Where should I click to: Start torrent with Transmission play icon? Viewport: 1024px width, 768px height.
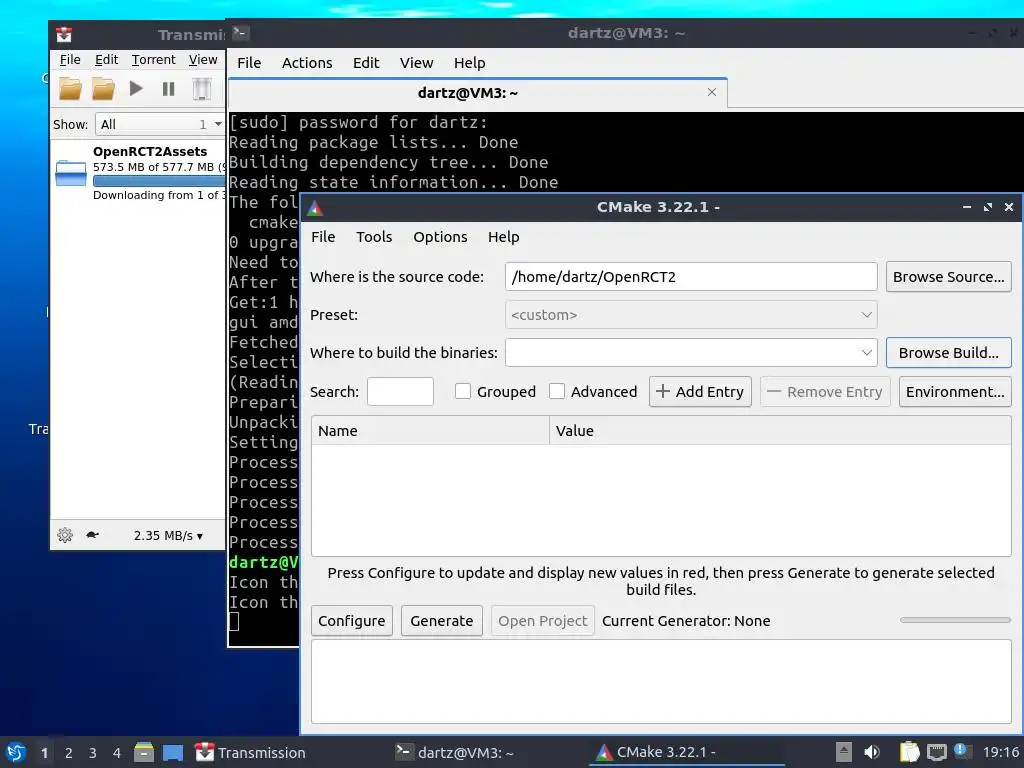[x=136, y=88]
